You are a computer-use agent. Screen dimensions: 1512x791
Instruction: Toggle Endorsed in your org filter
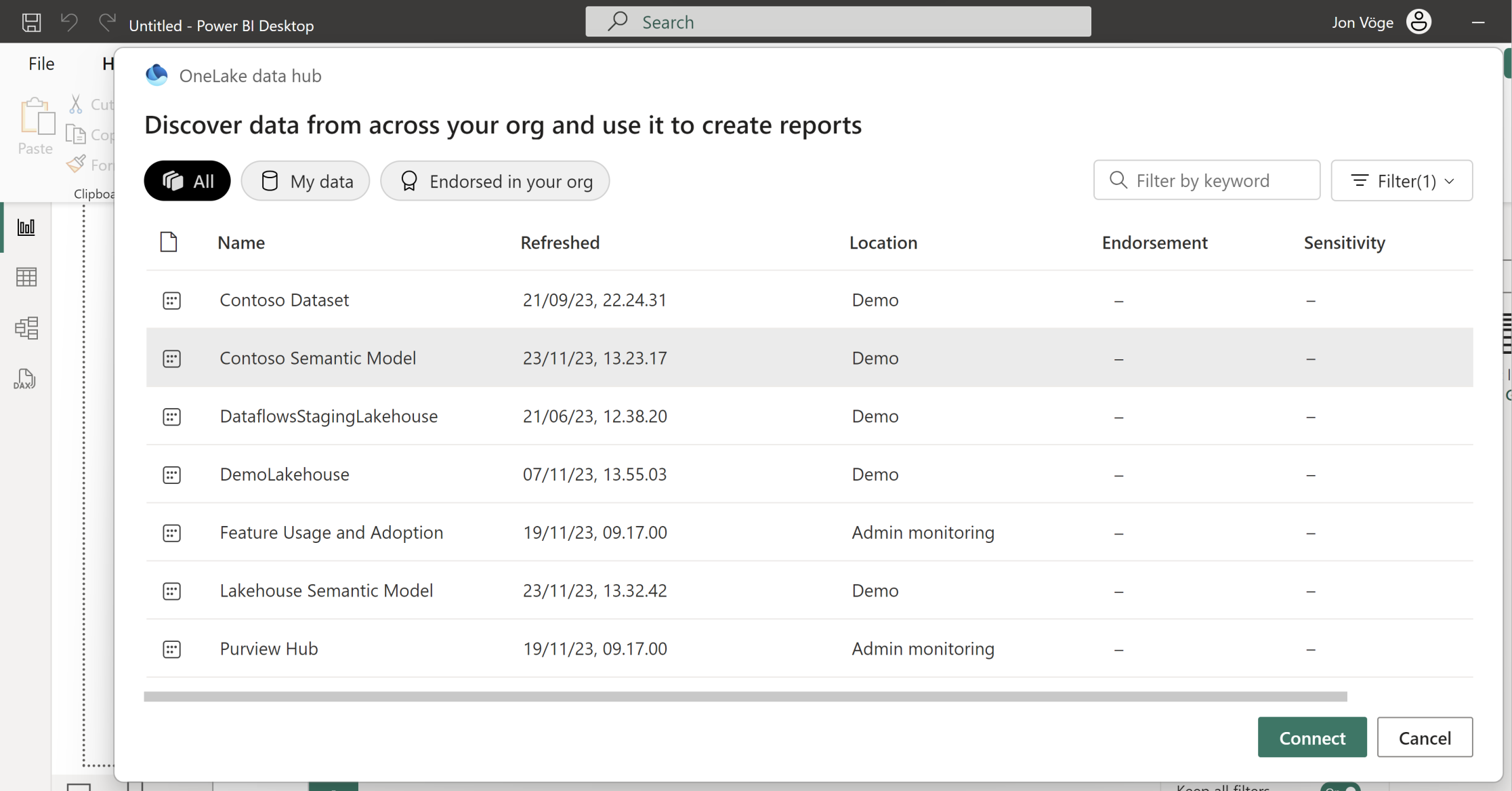pos(495,181)
